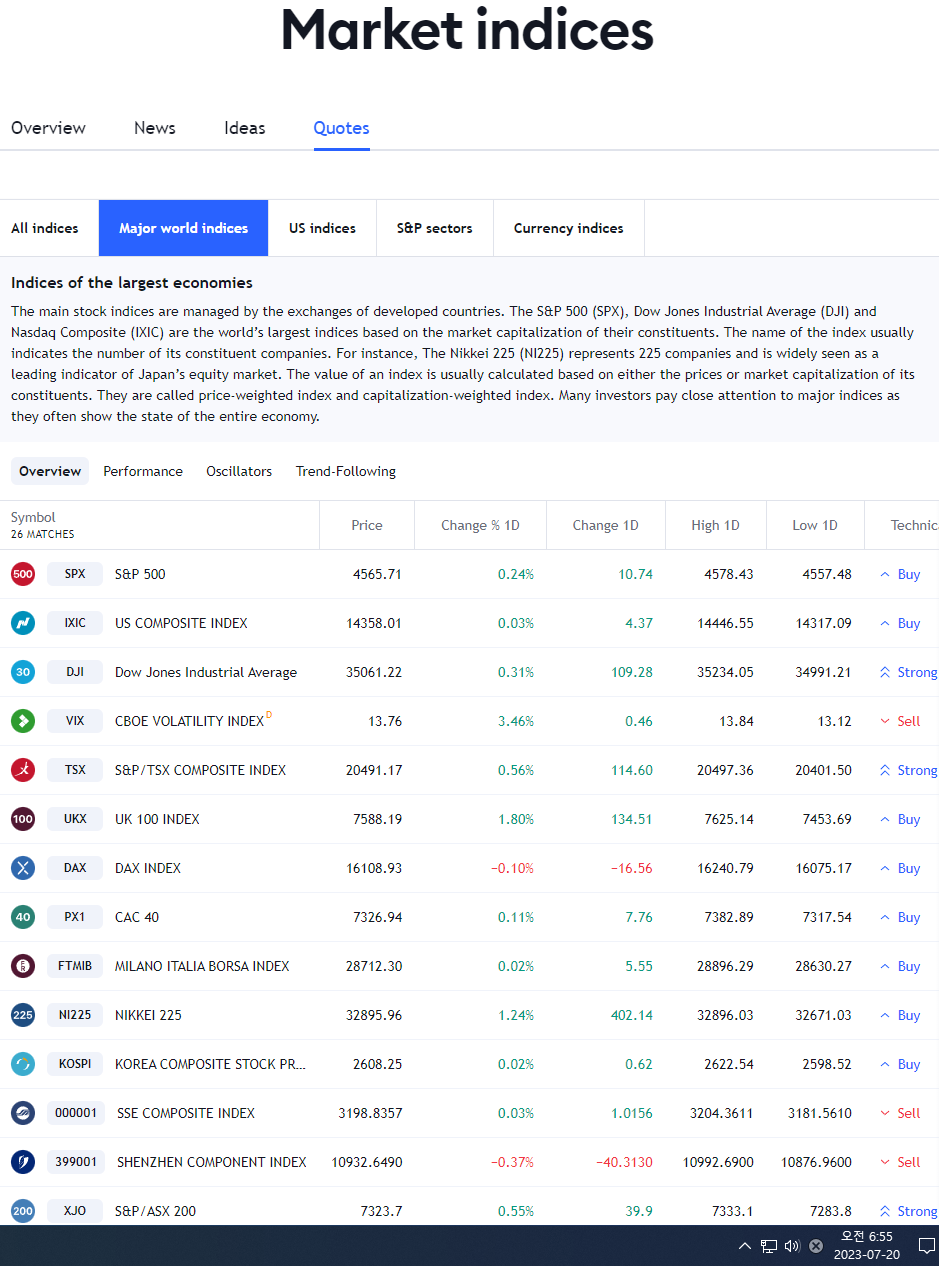Open DAX INDEX link
The image size is (939, 1266).
148,868
